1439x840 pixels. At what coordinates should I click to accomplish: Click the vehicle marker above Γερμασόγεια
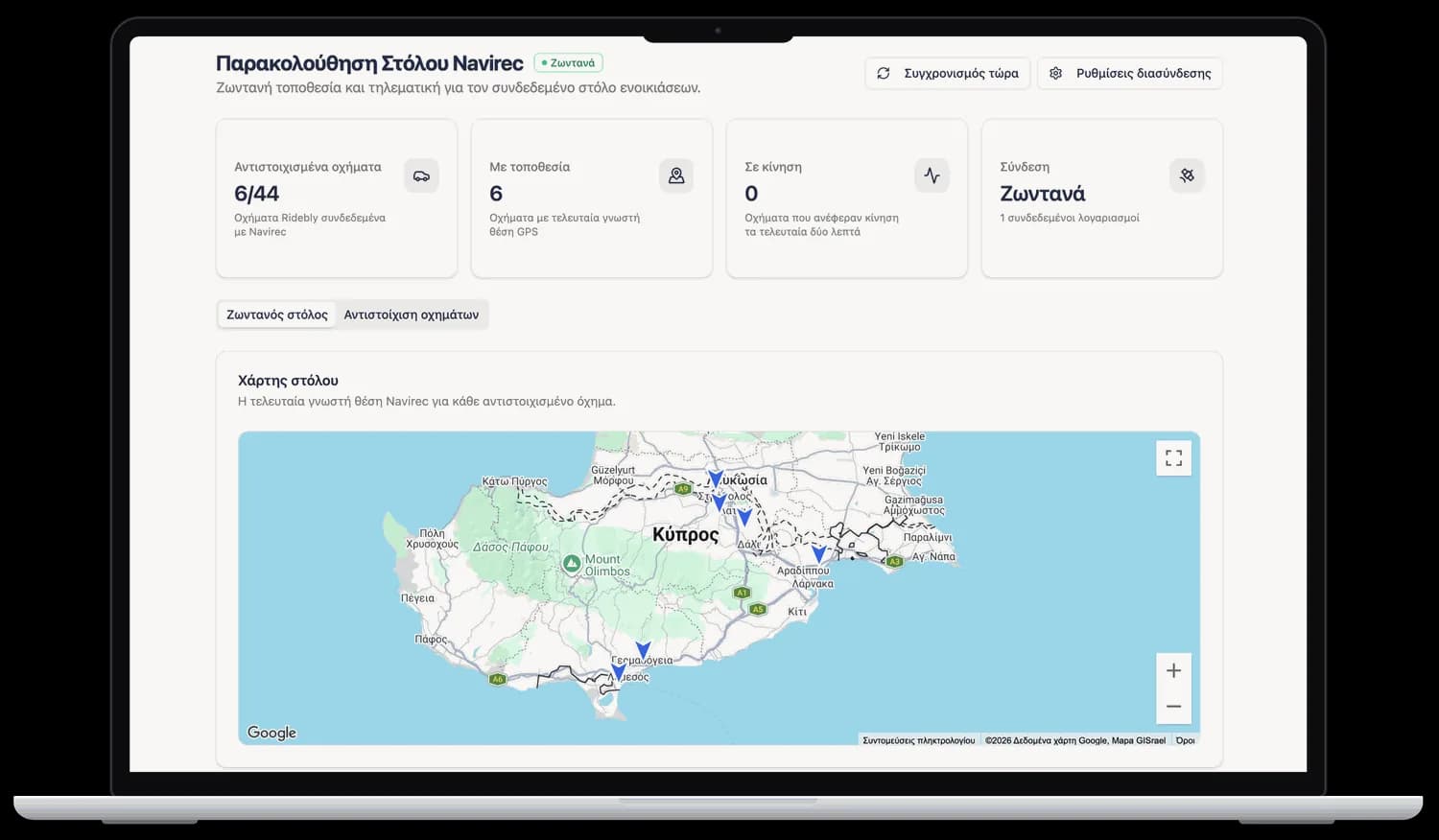coord(644,650)
